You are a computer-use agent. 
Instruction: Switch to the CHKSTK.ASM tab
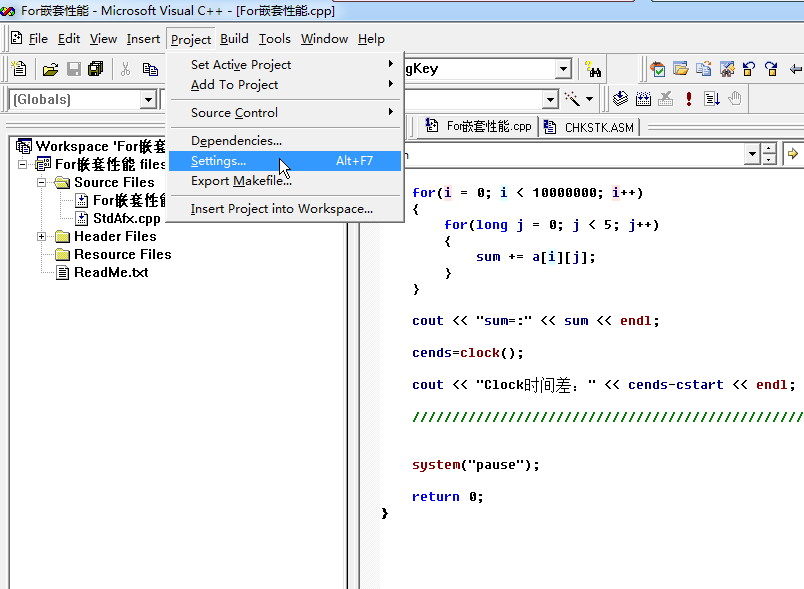coord(599,127)
